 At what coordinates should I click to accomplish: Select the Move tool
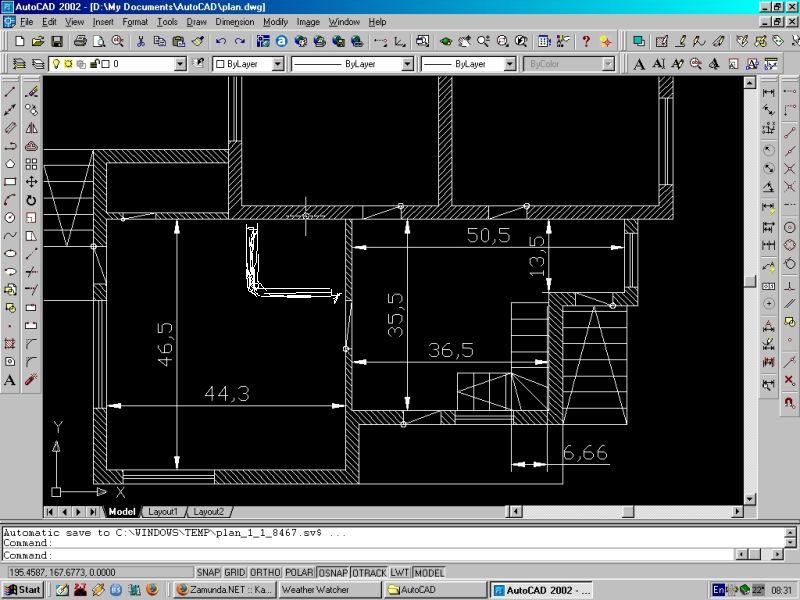(32, 182)
